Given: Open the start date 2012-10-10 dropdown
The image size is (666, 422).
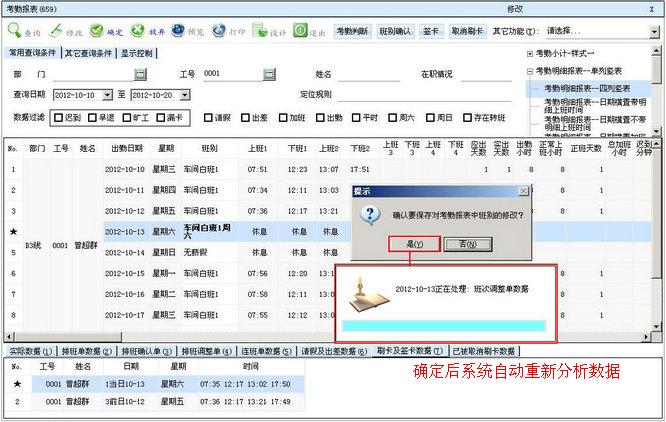Looking at the screenshot, I should coord(107,95).
